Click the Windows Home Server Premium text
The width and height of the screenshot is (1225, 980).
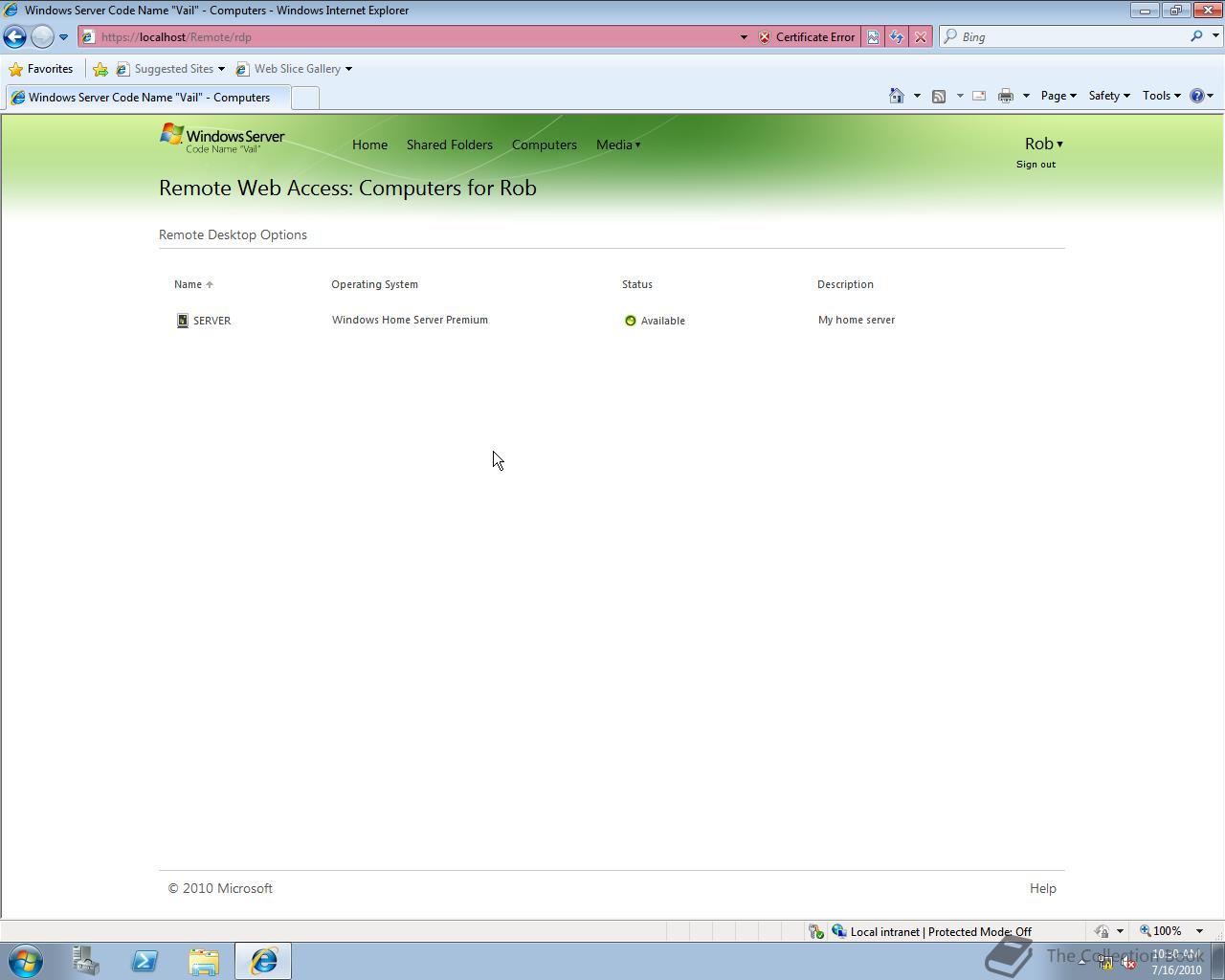(410, 320)
